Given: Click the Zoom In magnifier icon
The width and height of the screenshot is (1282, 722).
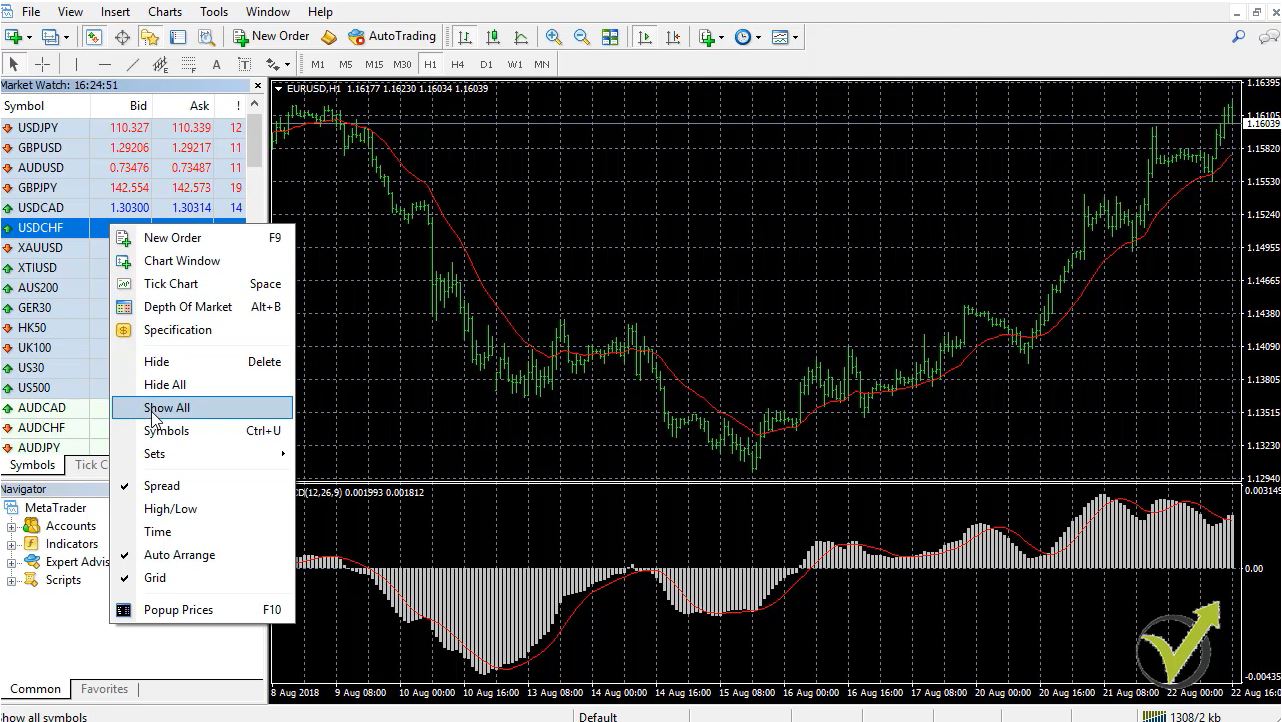Looking at the screenshot, I should point(553,37).
